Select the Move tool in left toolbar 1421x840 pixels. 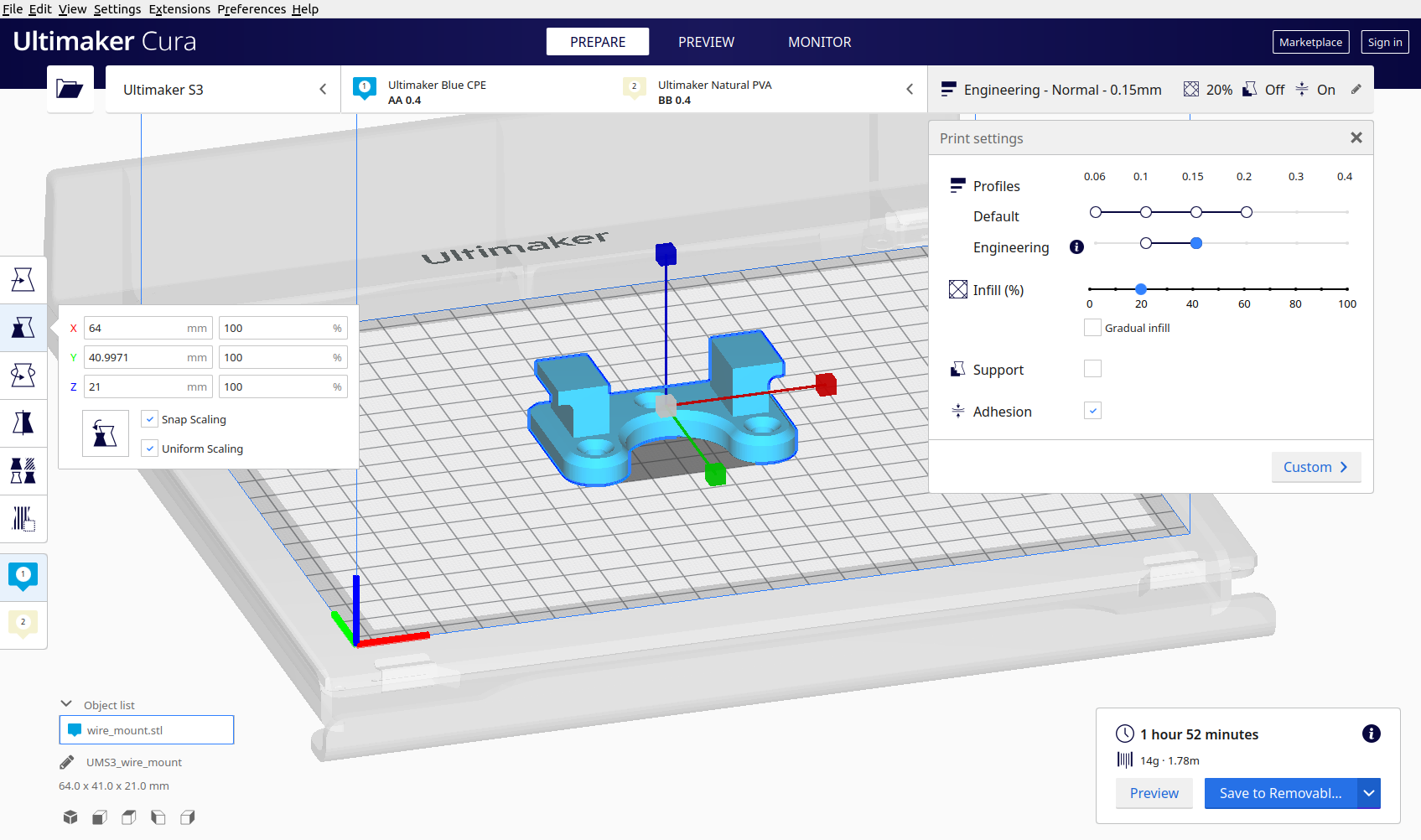[23, 279]
